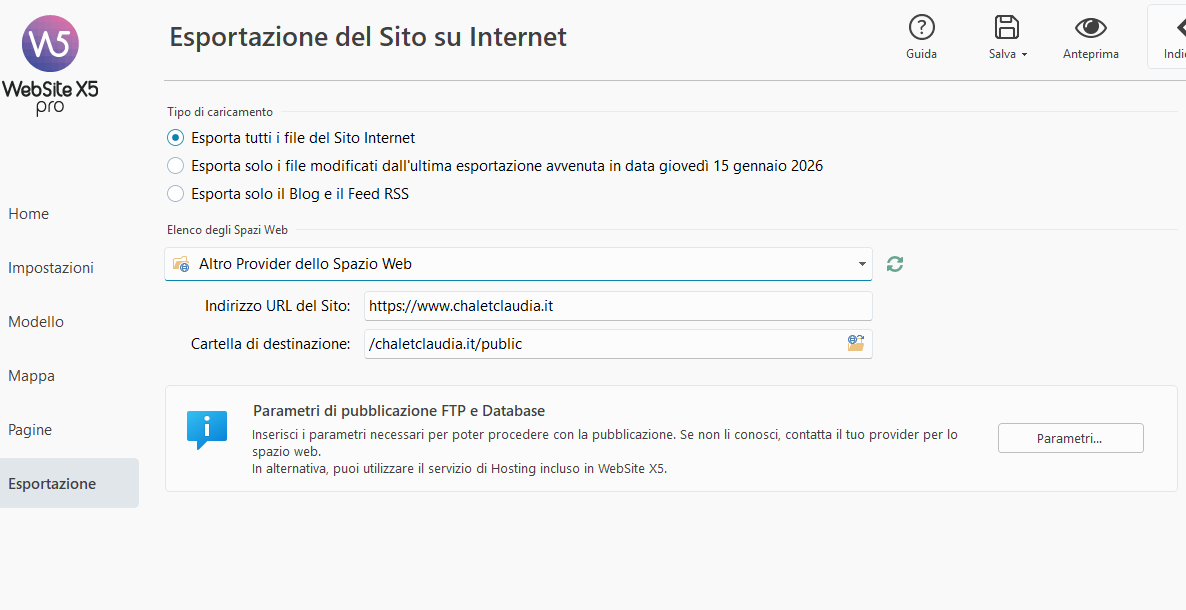
Task: Refresh the web spaces list
Action: tap(895, 264)
